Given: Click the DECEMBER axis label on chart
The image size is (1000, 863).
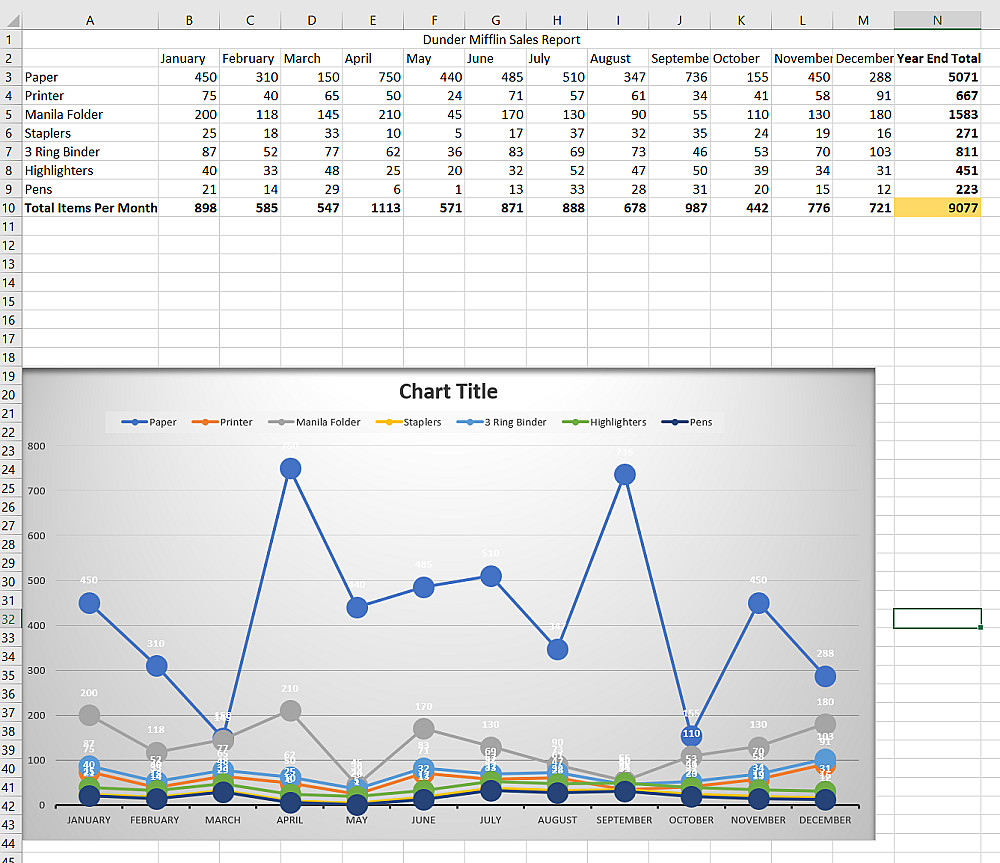Looking at the screenshot, I should 825,820.
